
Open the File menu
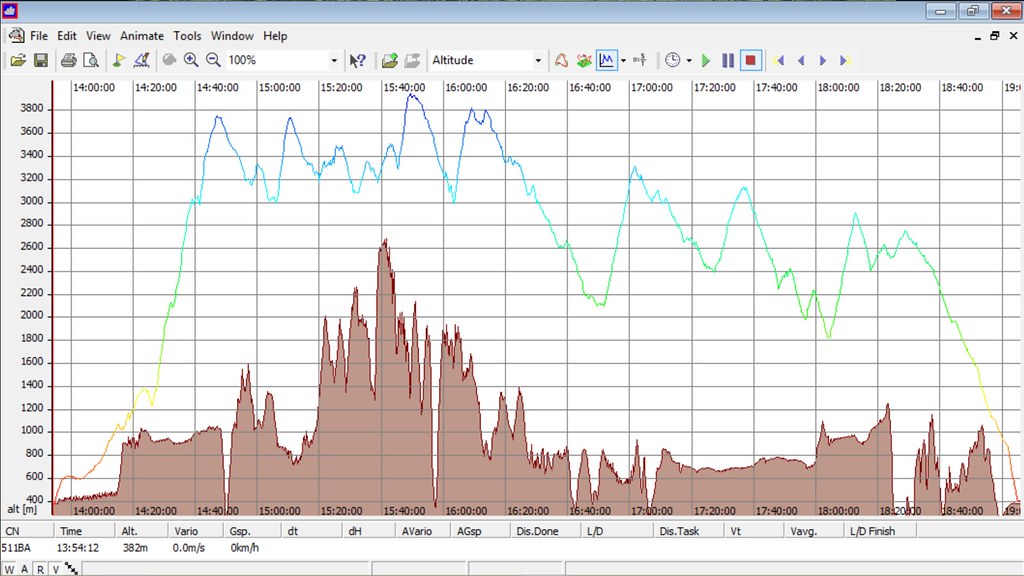tap(39, 36)
